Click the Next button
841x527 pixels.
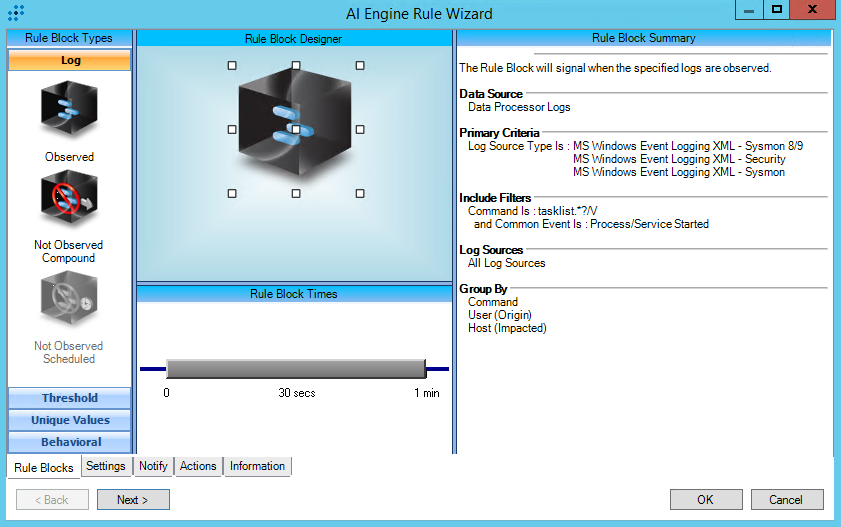133,500
